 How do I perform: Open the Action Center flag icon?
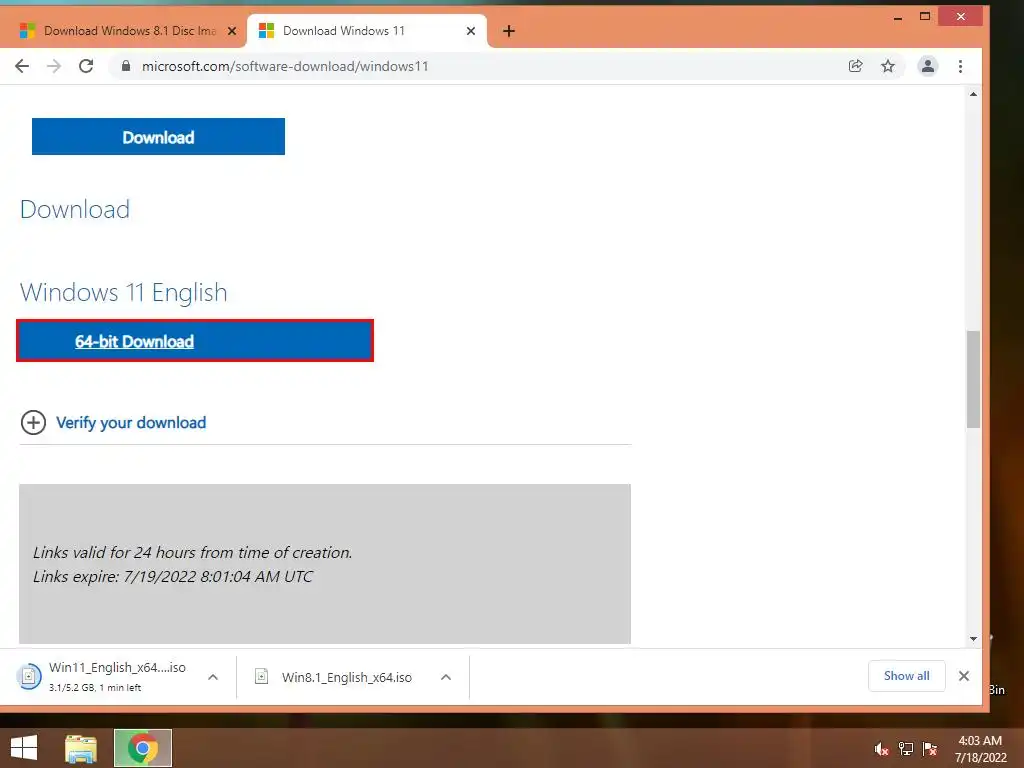click(x=930, y=749)
